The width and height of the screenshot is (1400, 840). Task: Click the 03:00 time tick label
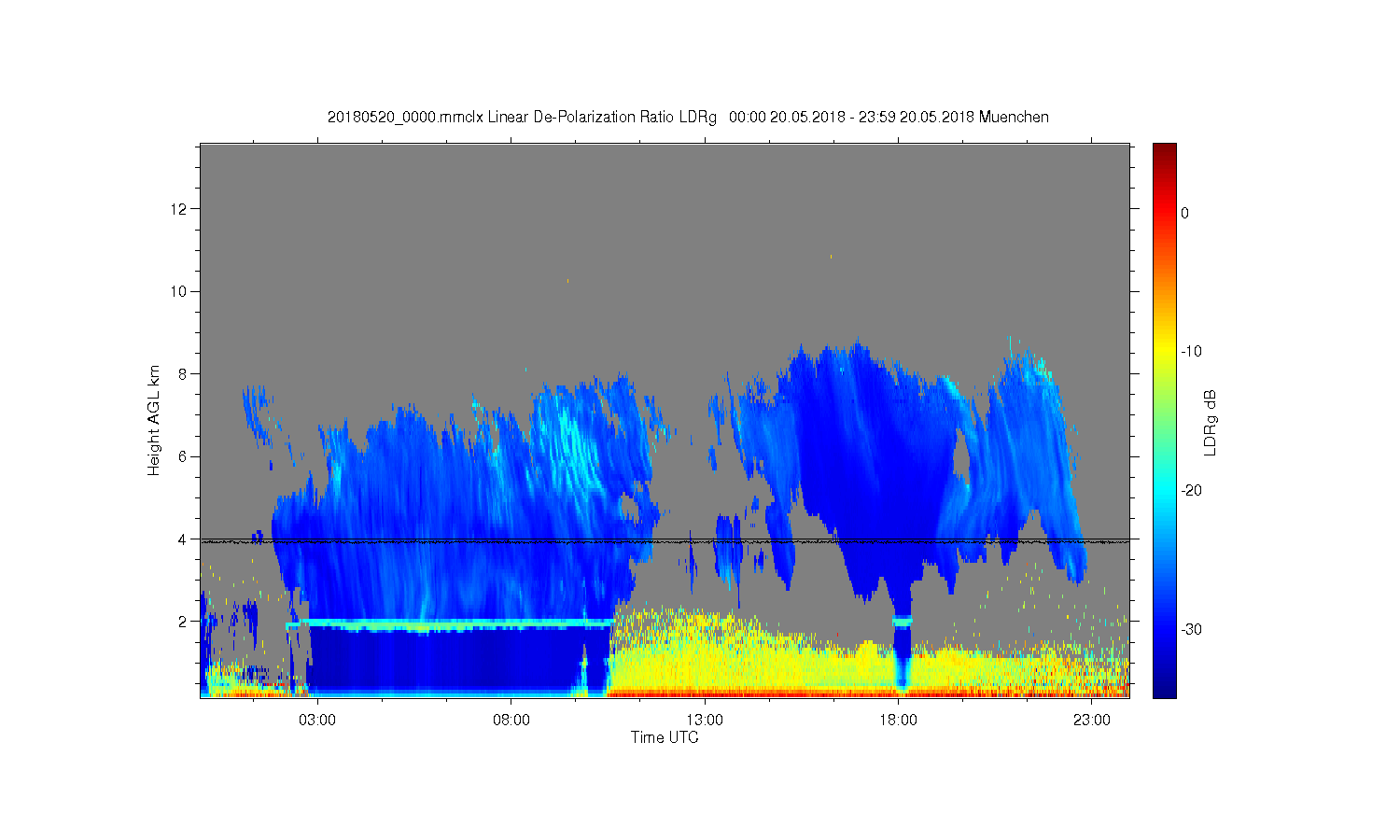(x=317, y=721)
